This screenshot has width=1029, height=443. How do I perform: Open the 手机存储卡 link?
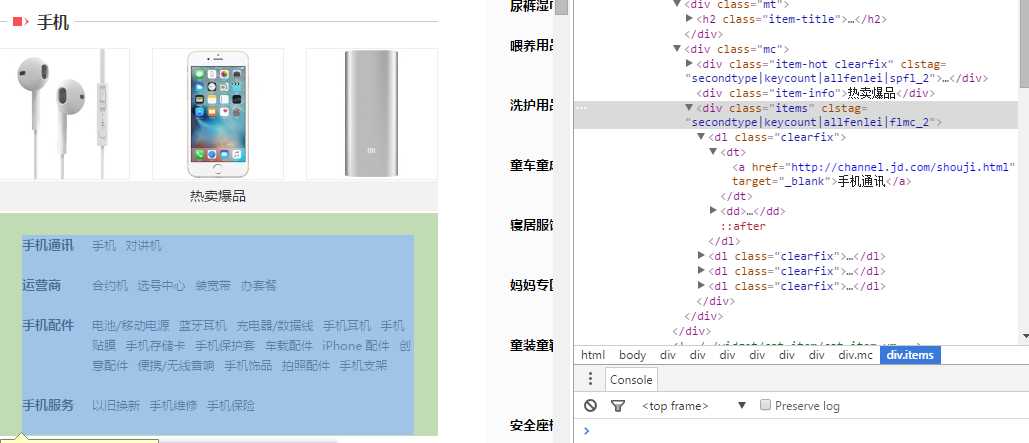pyautogui.click(x=156, y=346)
